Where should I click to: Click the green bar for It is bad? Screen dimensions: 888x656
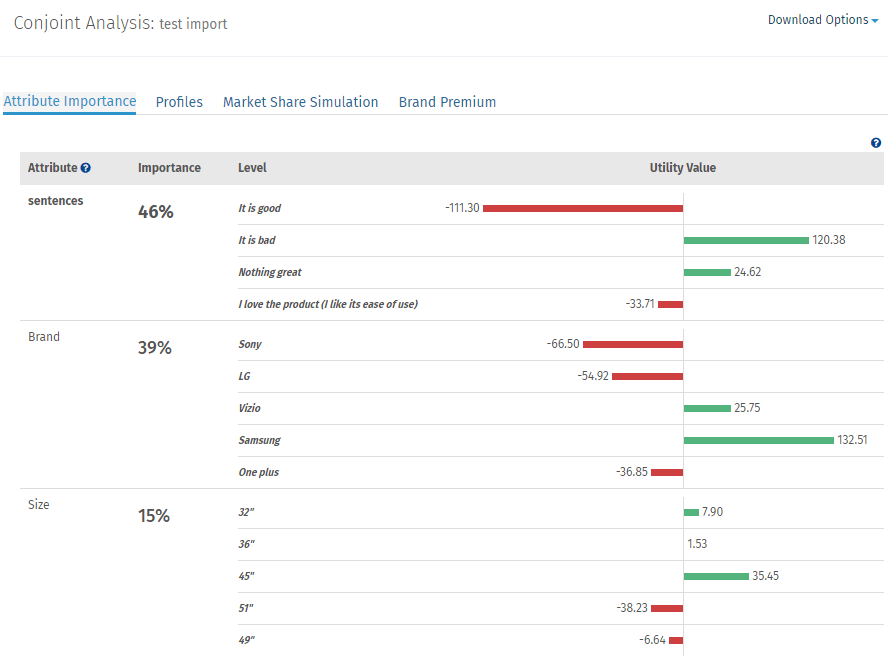[746, 240]
